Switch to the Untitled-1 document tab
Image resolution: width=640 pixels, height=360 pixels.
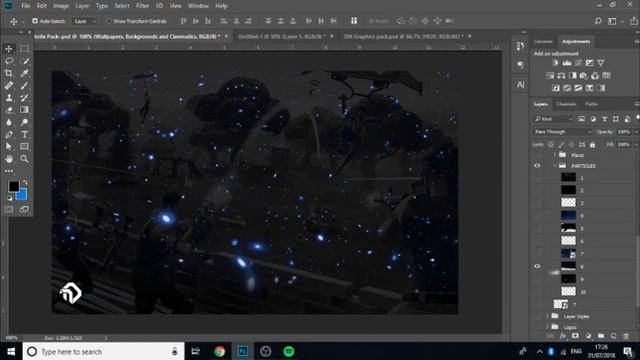click(282, 36)
